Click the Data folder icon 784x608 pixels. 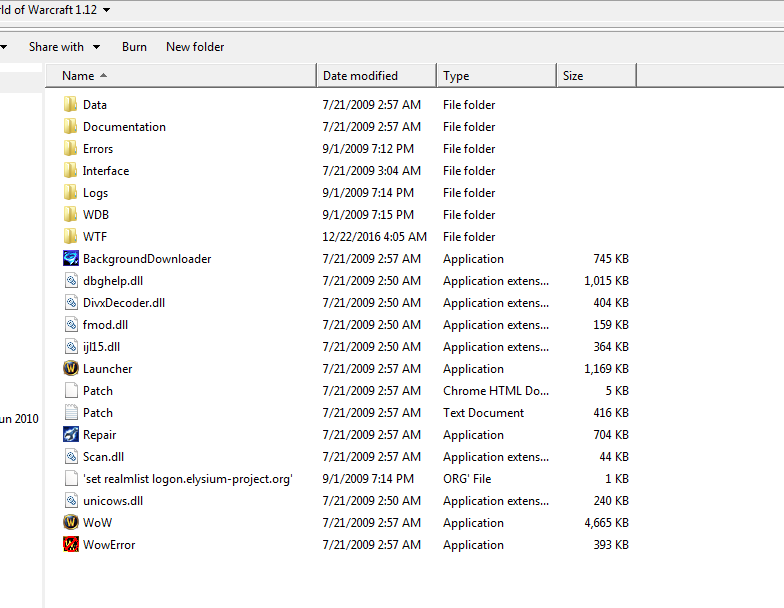click(70, 104)
